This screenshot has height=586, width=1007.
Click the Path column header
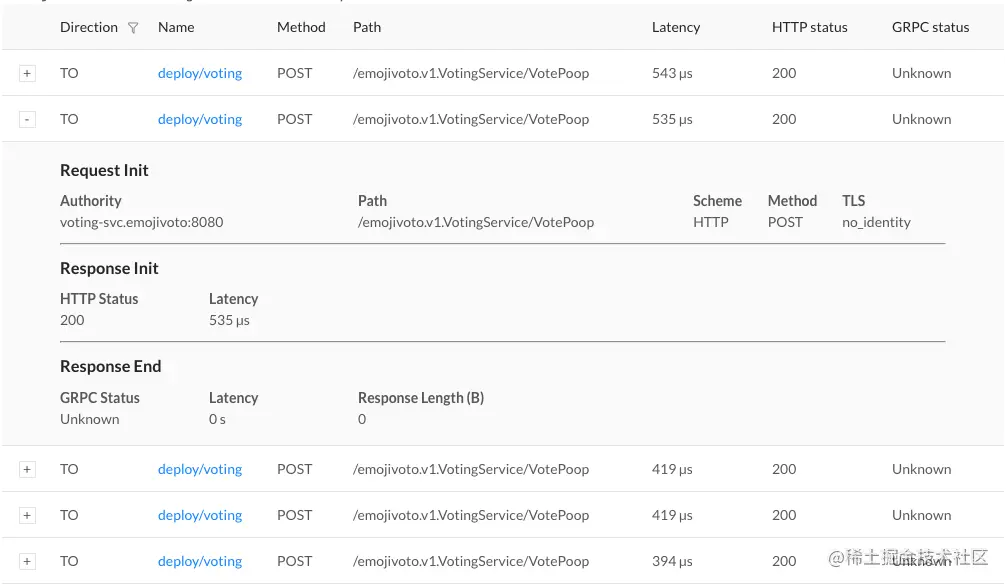(367, 27)
